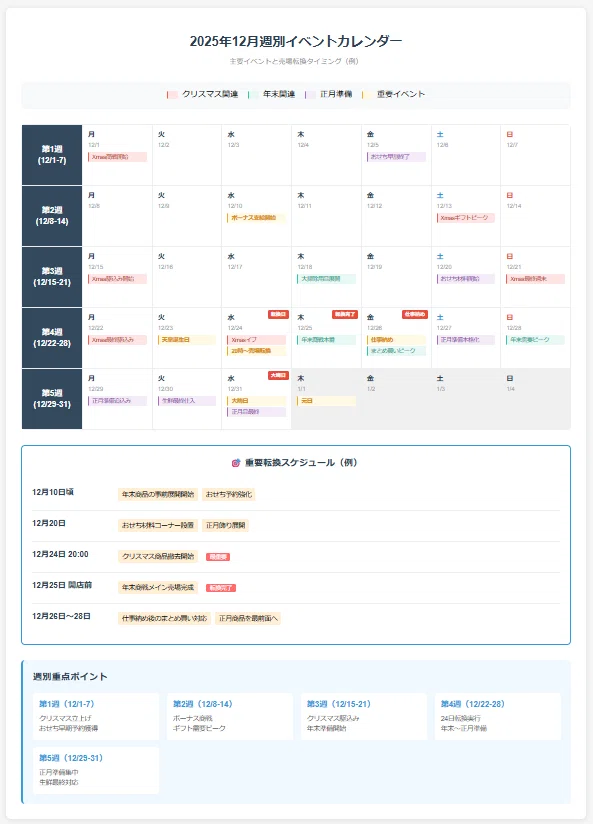Click the purple おせち event on 12/5

396,157
